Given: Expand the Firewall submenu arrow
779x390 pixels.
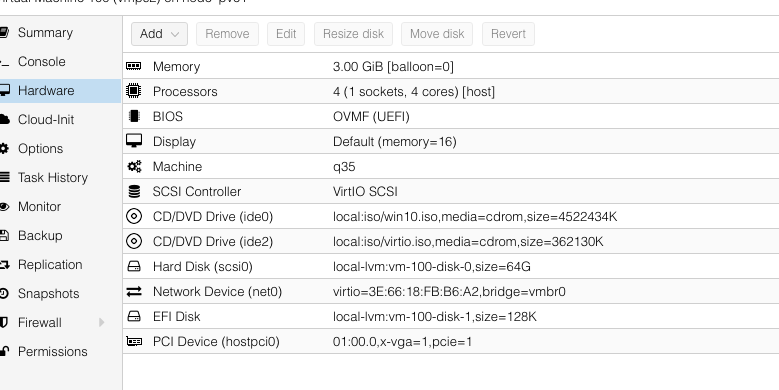Looking at the screenshot, I should pyautogui.click(x=101, y=322).
